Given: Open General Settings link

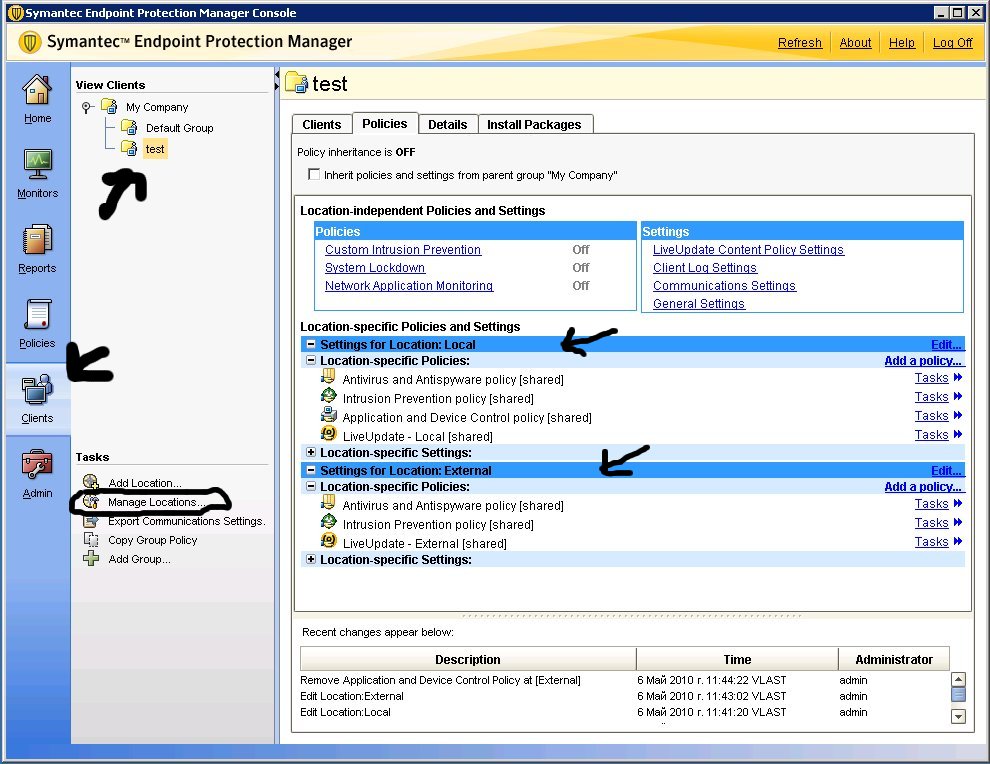Looking at the screenshot, I should pos(699,304).
